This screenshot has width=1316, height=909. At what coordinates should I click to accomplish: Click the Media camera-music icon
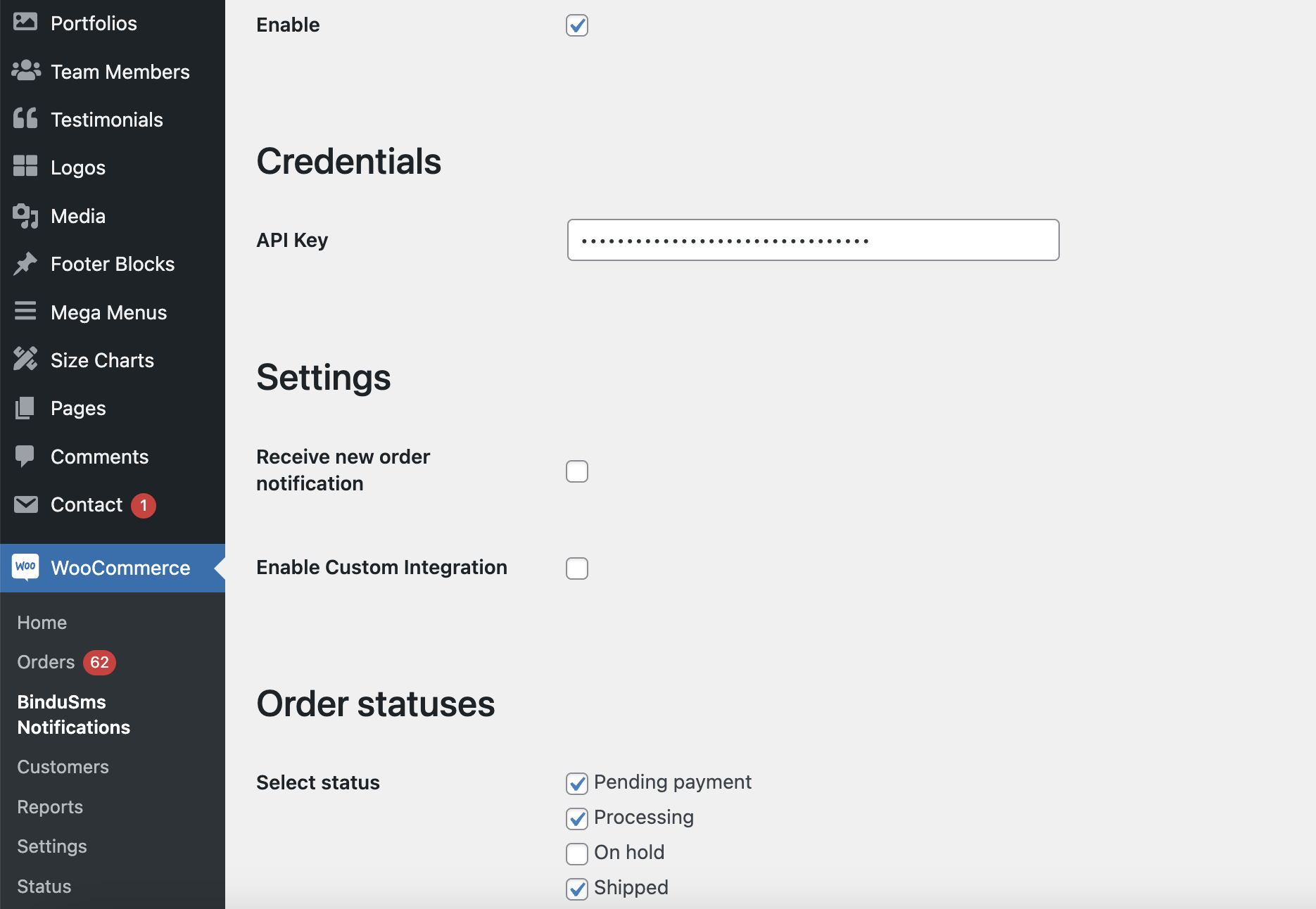tap(25, 215)
